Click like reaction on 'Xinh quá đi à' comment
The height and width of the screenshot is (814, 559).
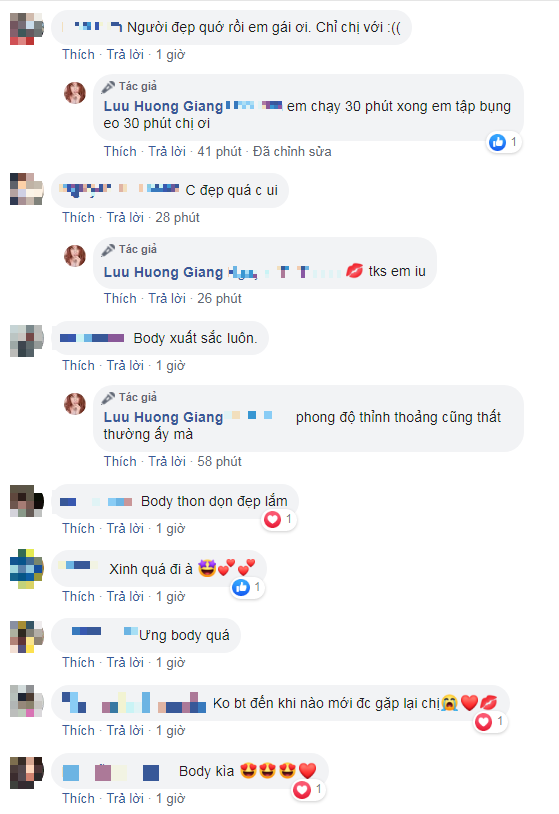click(x=241, y=587)
